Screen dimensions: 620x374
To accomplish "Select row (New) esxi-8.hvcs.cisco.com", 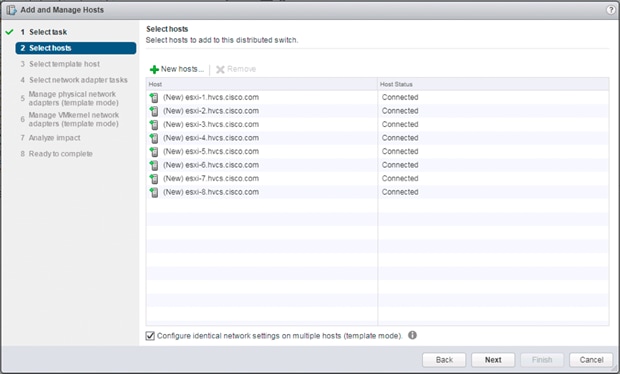I will point(378,192).
